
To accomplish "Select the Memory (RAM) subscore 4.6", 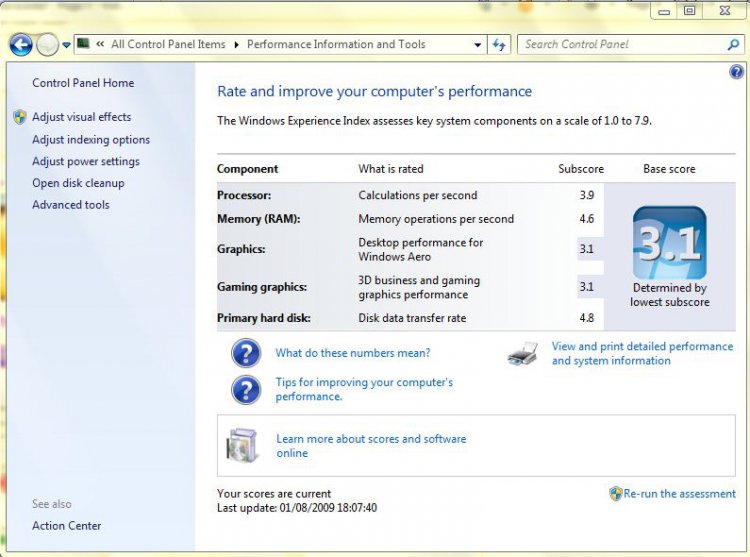I will pyautogui.click(x=587, y=219).
